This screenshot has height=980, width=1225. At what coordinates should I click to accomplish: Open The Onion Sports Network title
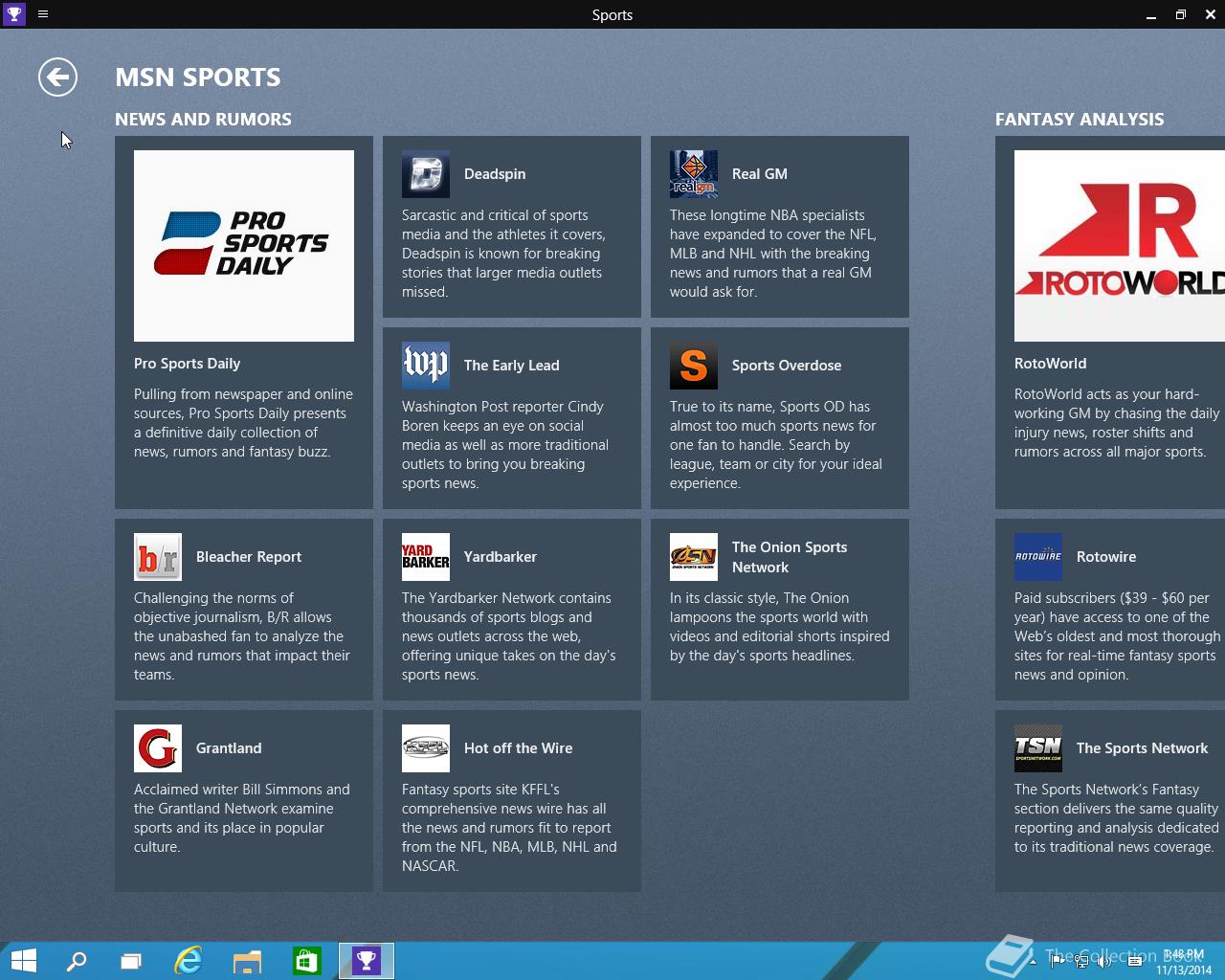click(790, 557)
